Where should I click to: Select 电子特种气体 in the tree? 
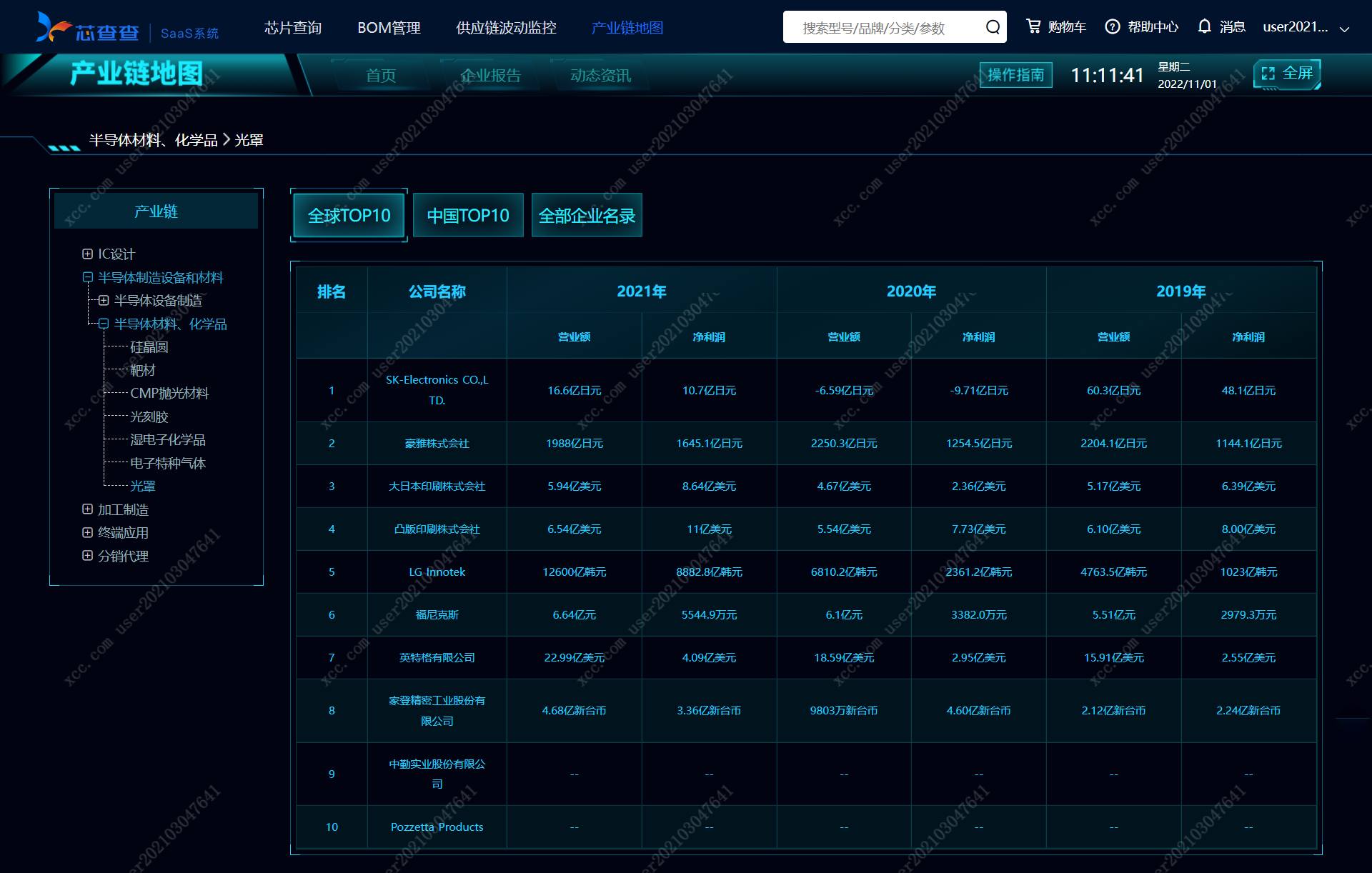coord(168,463)
